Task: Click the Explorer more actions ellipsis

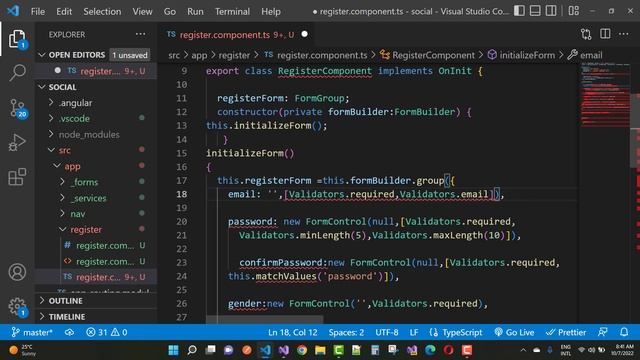Action: pos(140,34)
